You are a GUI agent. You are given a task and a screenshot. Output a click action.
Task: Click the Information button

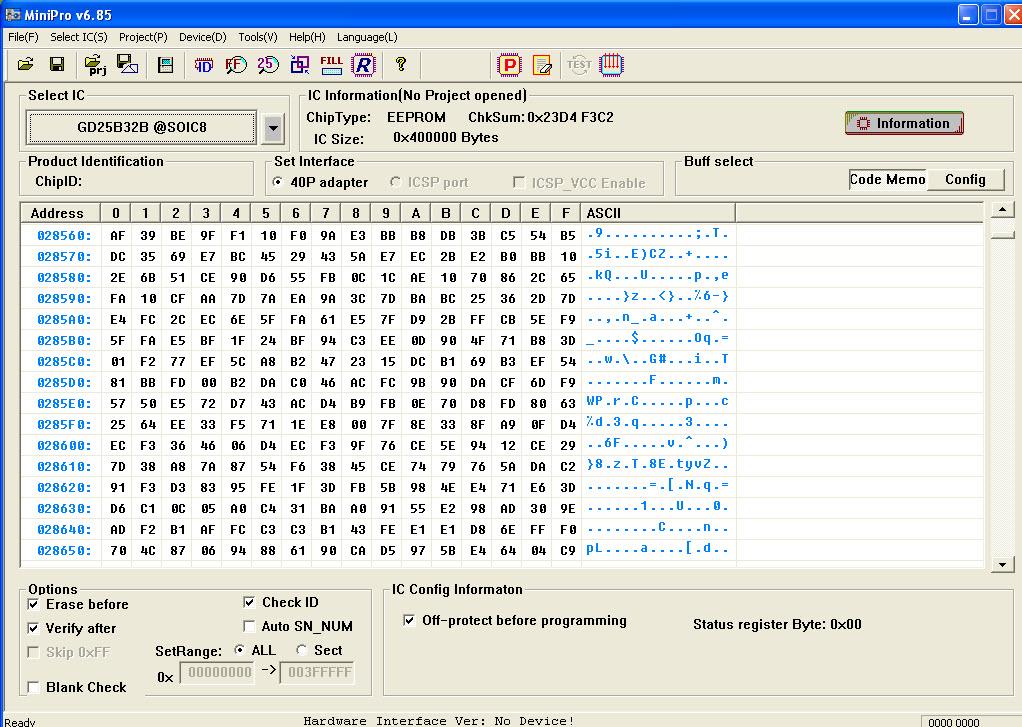[904, 123]
